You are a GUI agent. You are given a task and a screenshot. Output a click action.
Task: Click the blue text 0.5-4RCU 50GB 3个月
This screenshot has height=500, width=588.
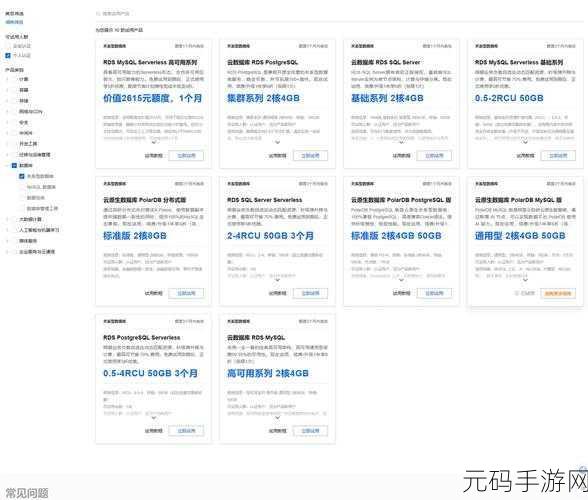tap(150, 373)
